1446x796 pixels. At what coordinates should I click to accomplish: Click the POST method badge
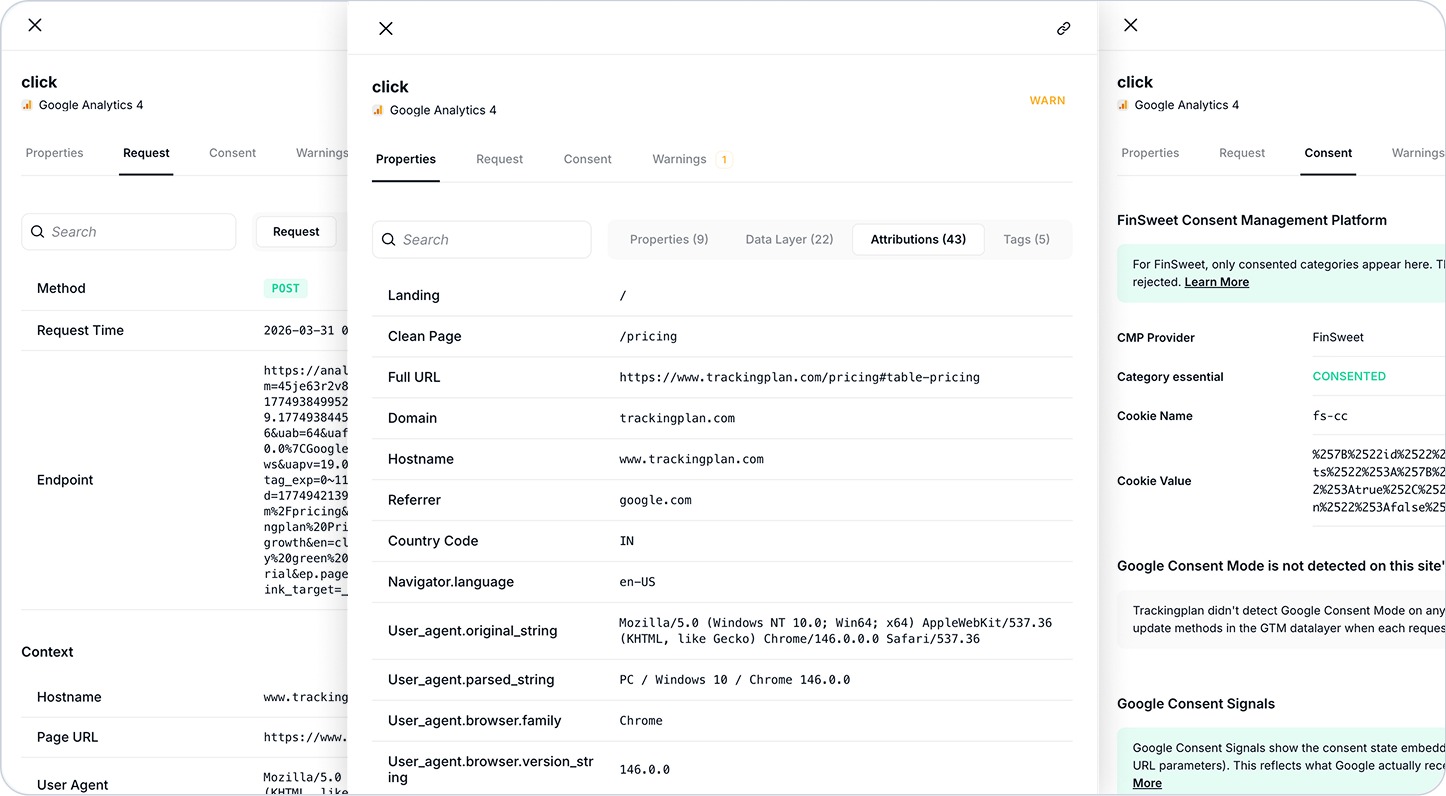coord(285,288)
